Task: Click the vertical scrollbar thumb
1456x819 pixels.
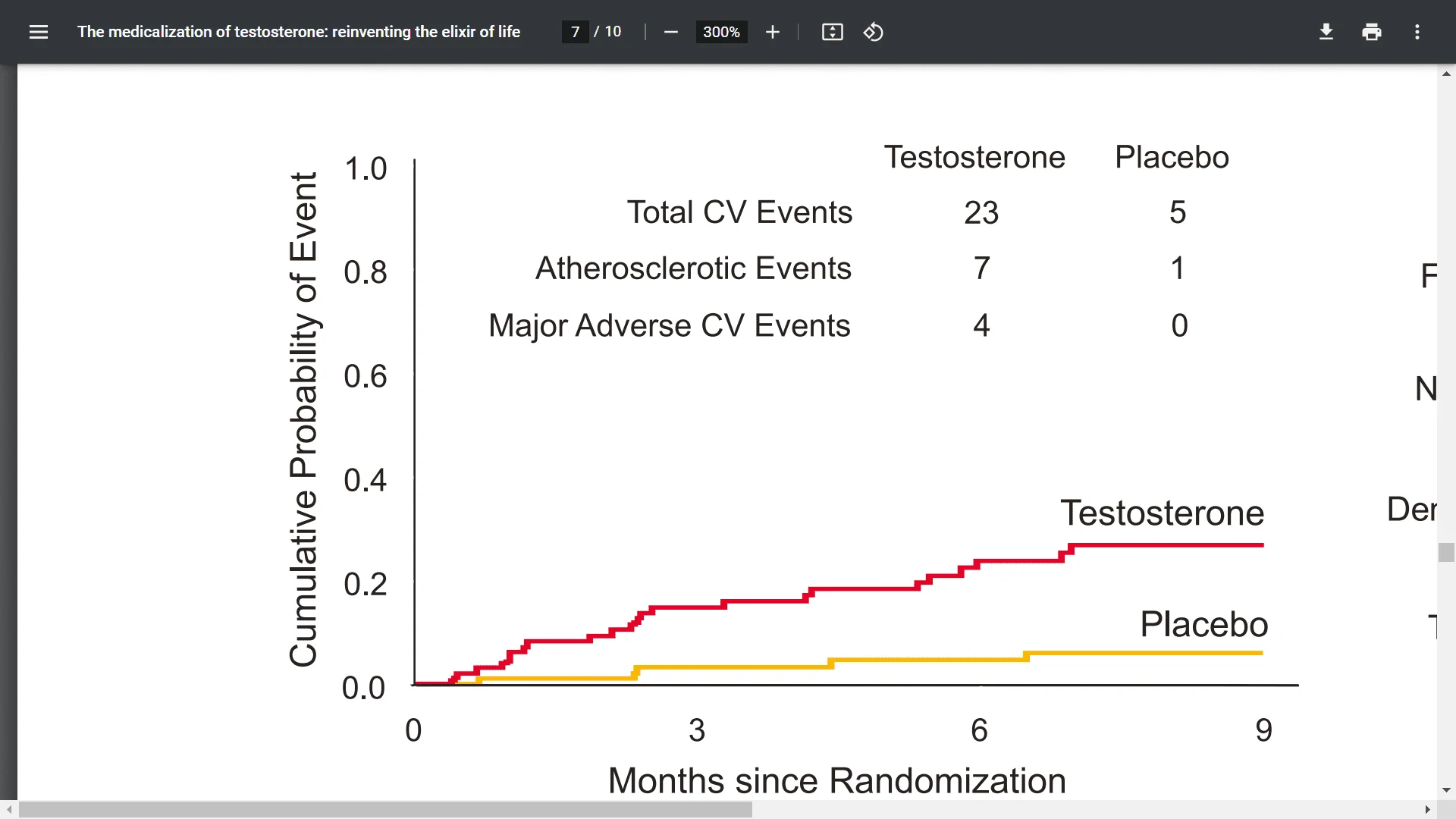Action: coord(1446,552)
